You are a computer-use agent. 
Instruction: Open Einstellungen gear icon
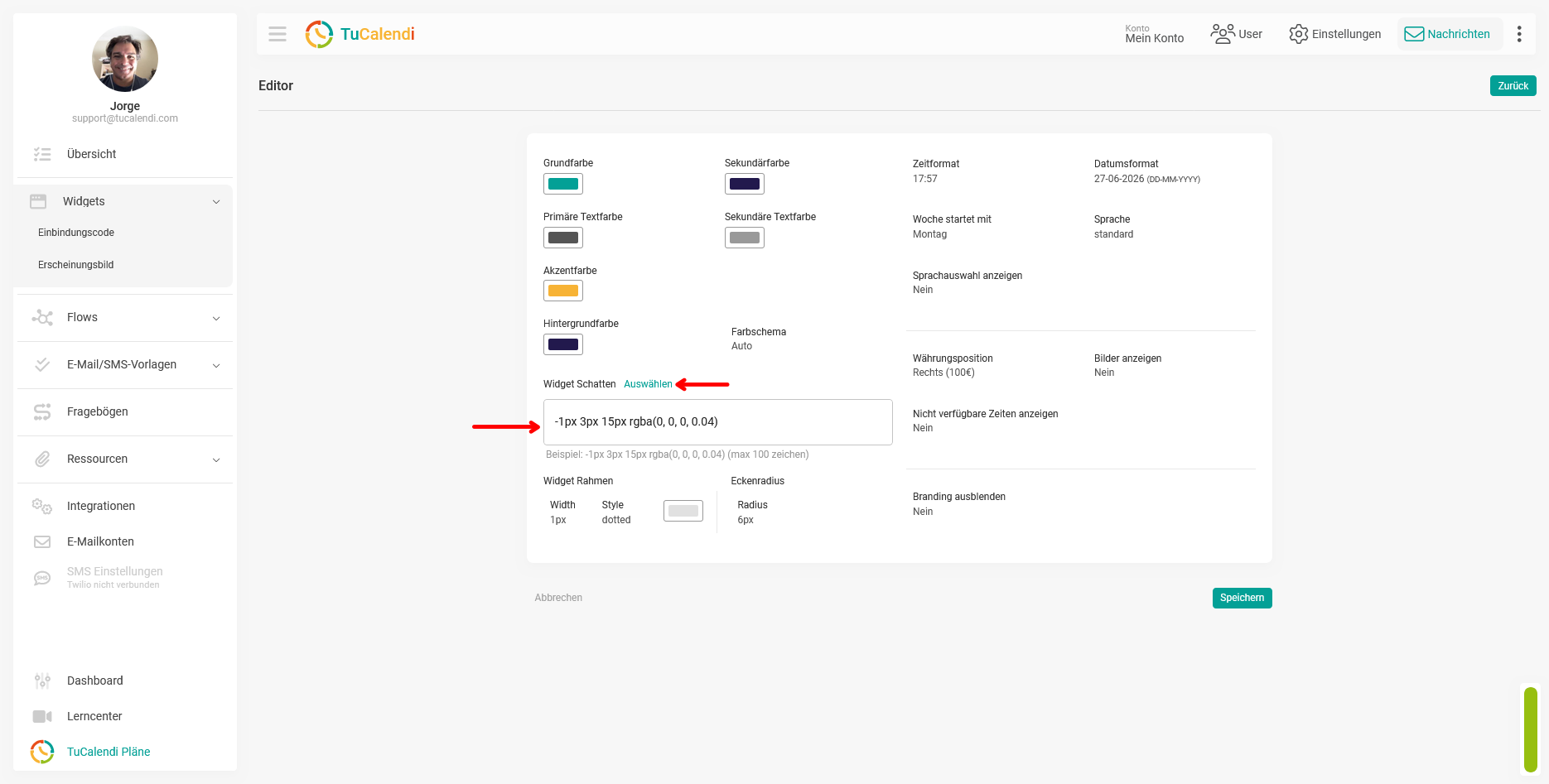pos(1298,34)
